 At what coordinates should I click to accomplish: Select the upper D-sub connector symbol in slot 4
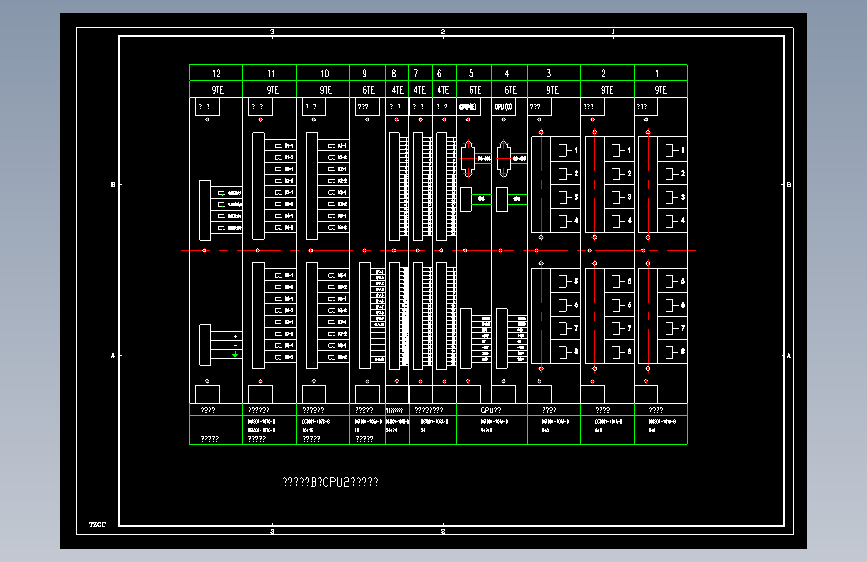click(x=504, y=159)
